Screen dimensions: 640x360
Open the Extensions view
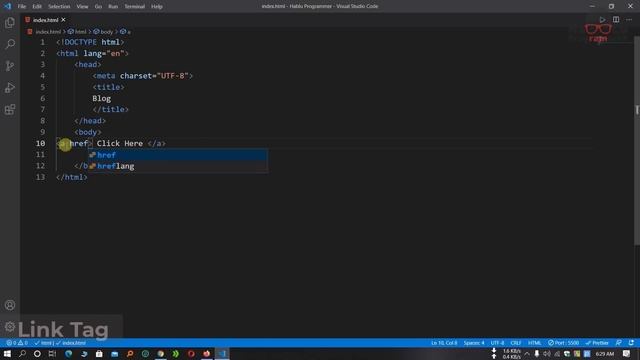coord(10,109)
